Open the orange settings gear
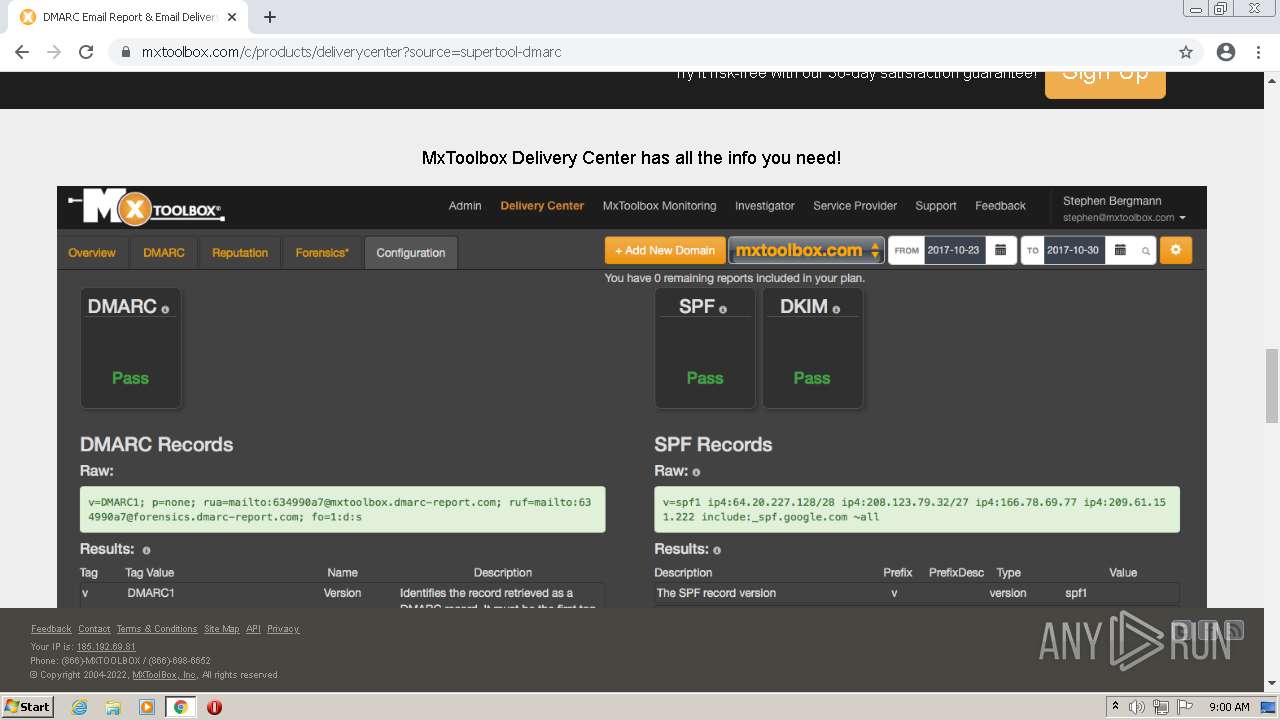This screenshot has height=720, width=1280. 1176,250
